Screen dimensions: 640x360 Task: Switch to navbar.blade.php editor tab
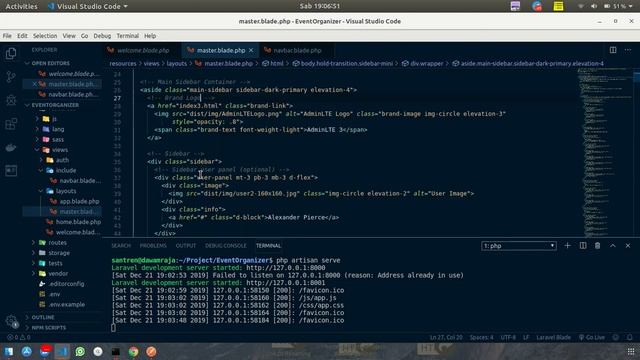297,50
